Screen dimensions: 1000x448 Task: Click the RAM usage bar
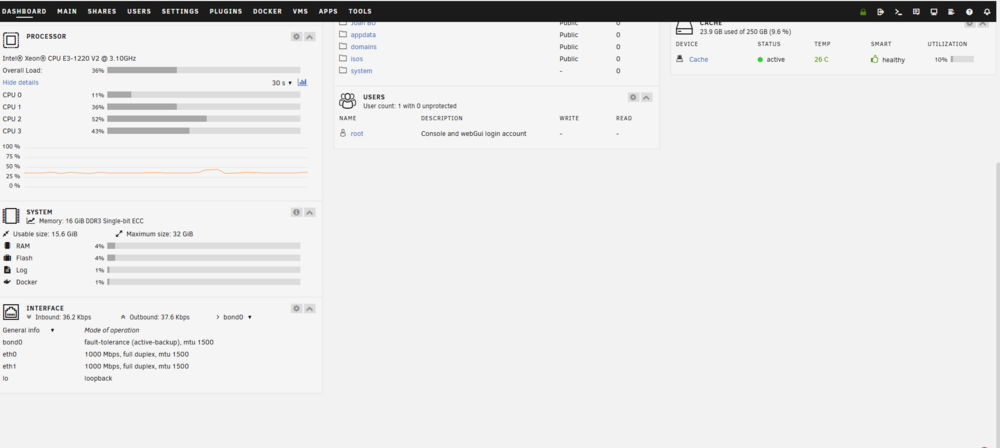tap(203, 246)
